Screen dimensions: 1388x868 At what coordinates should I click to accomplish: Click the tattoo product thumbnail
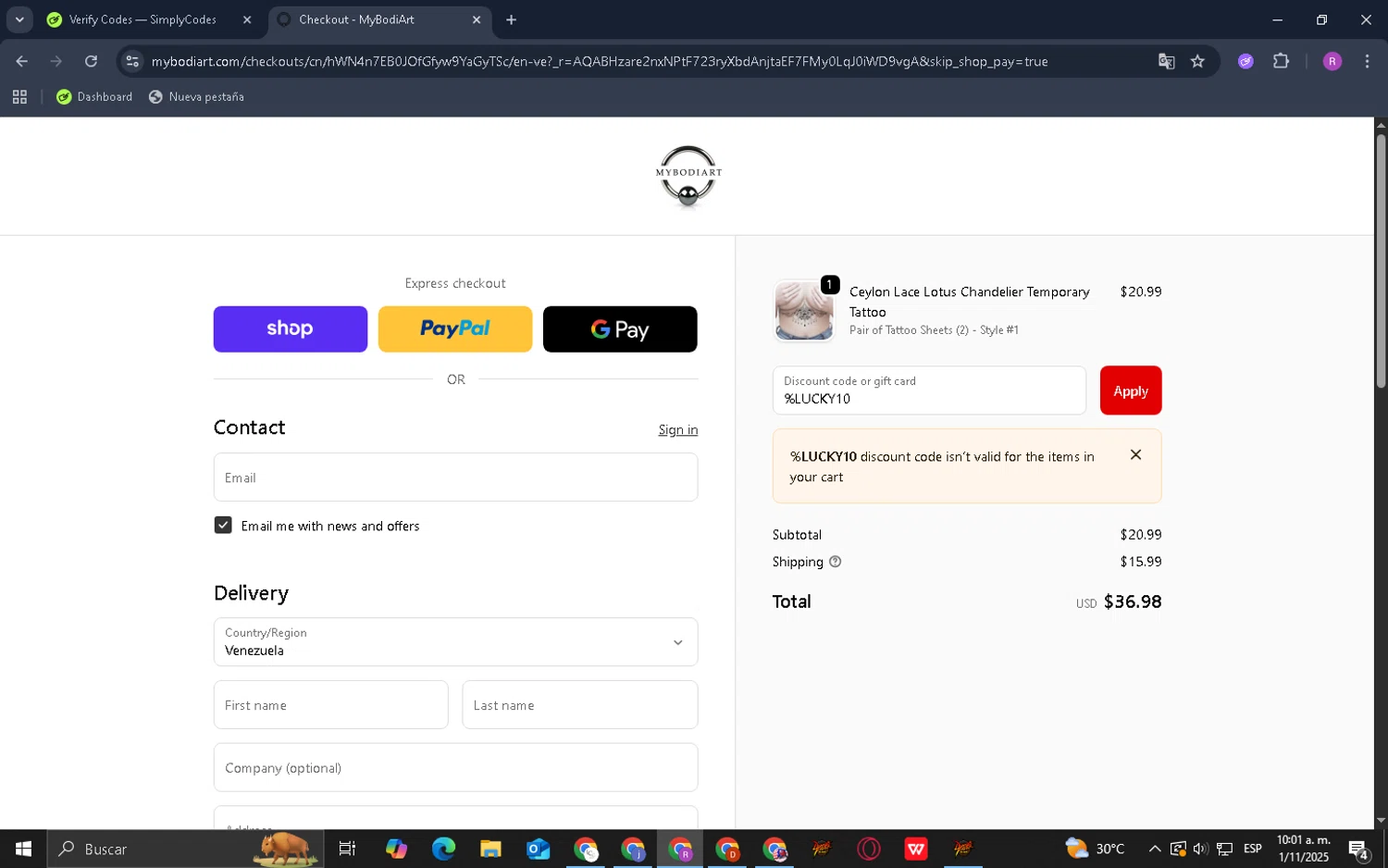tap(804, 312)
